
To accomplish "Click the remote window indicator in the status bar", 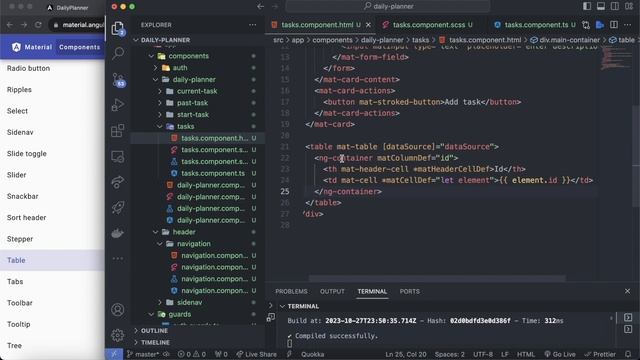I will click(114, 354).
